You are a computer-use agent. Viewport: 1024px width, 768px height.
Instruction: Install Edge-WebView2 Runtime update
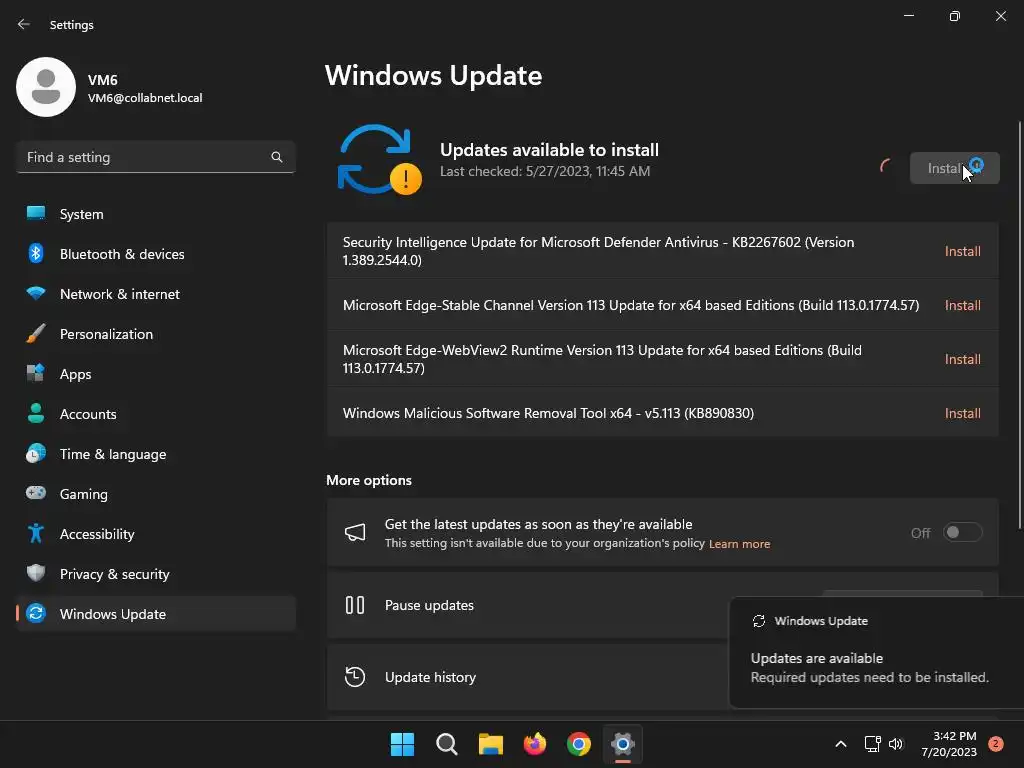[963, 359]
